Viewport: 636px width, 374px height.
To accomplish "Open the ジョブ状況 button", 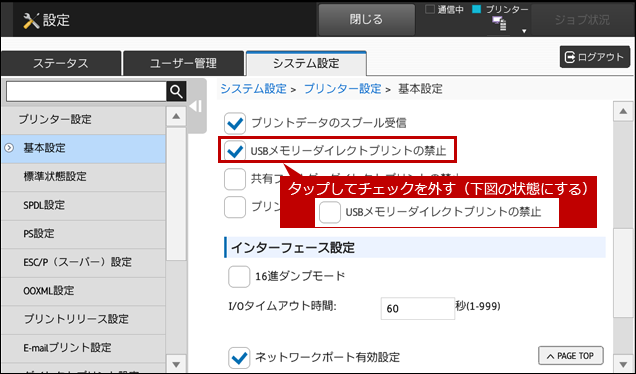I will tap(582, 19).
